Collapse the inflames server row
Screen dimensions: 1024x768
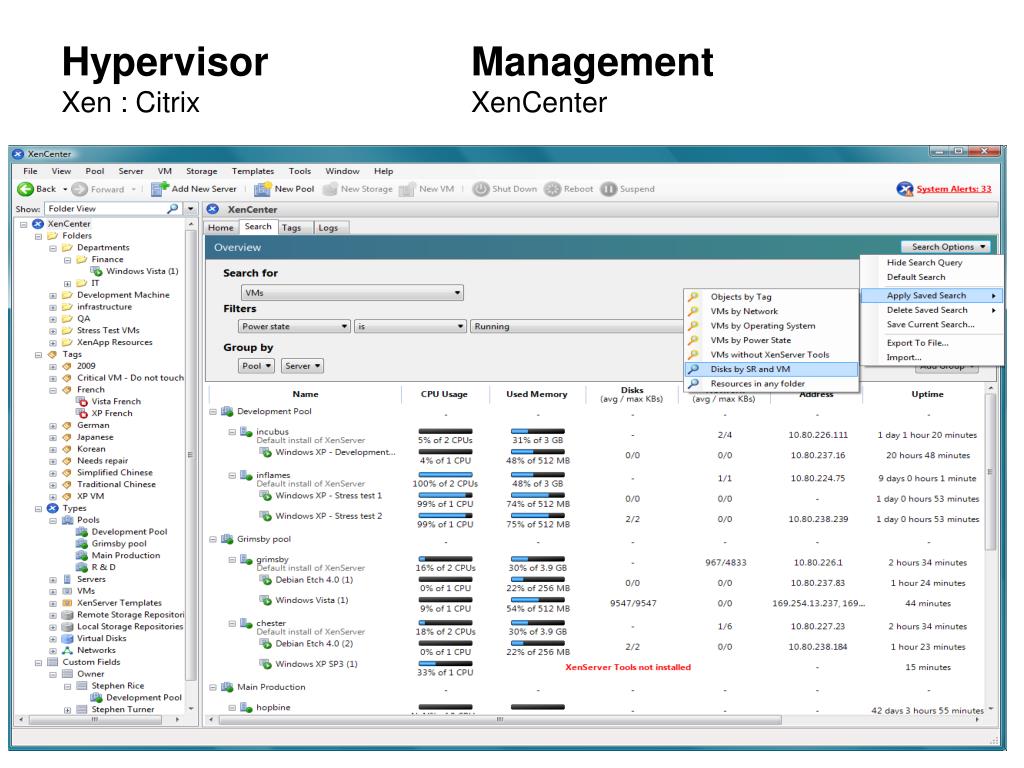[232, 476]
